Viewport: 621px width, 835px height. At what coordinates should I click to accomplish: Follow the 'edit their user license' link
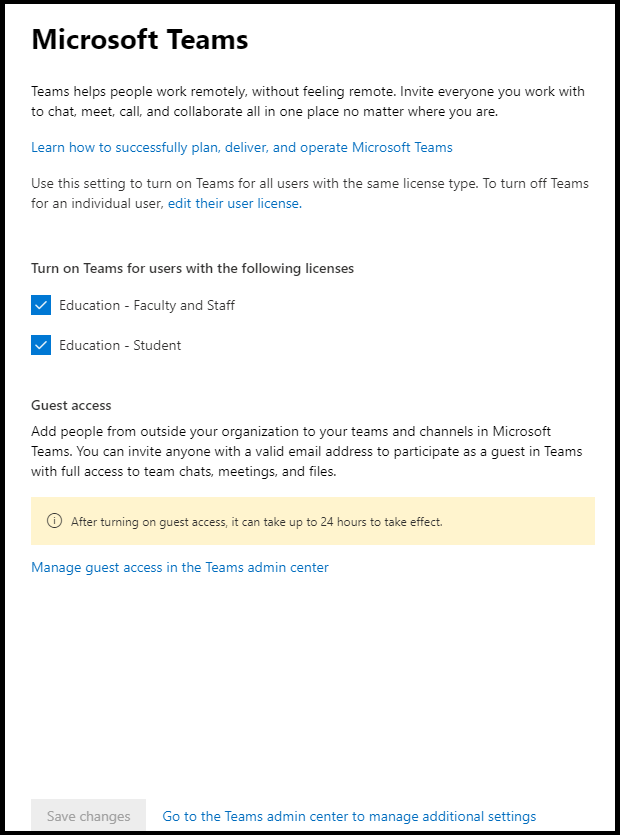pos(235,203)
